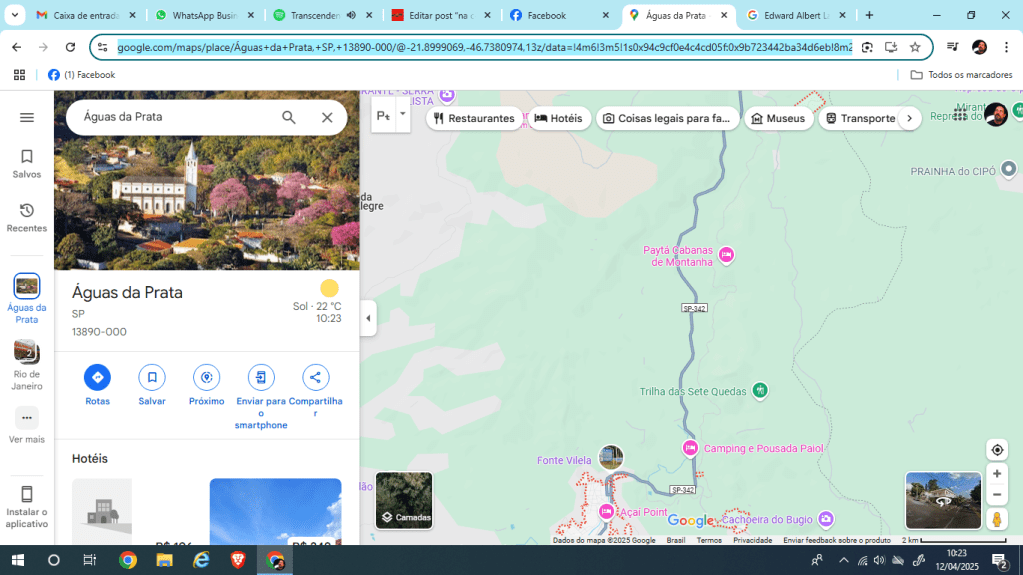
Task: Open Recentes history in sidebar
Action: coord(27,217)
